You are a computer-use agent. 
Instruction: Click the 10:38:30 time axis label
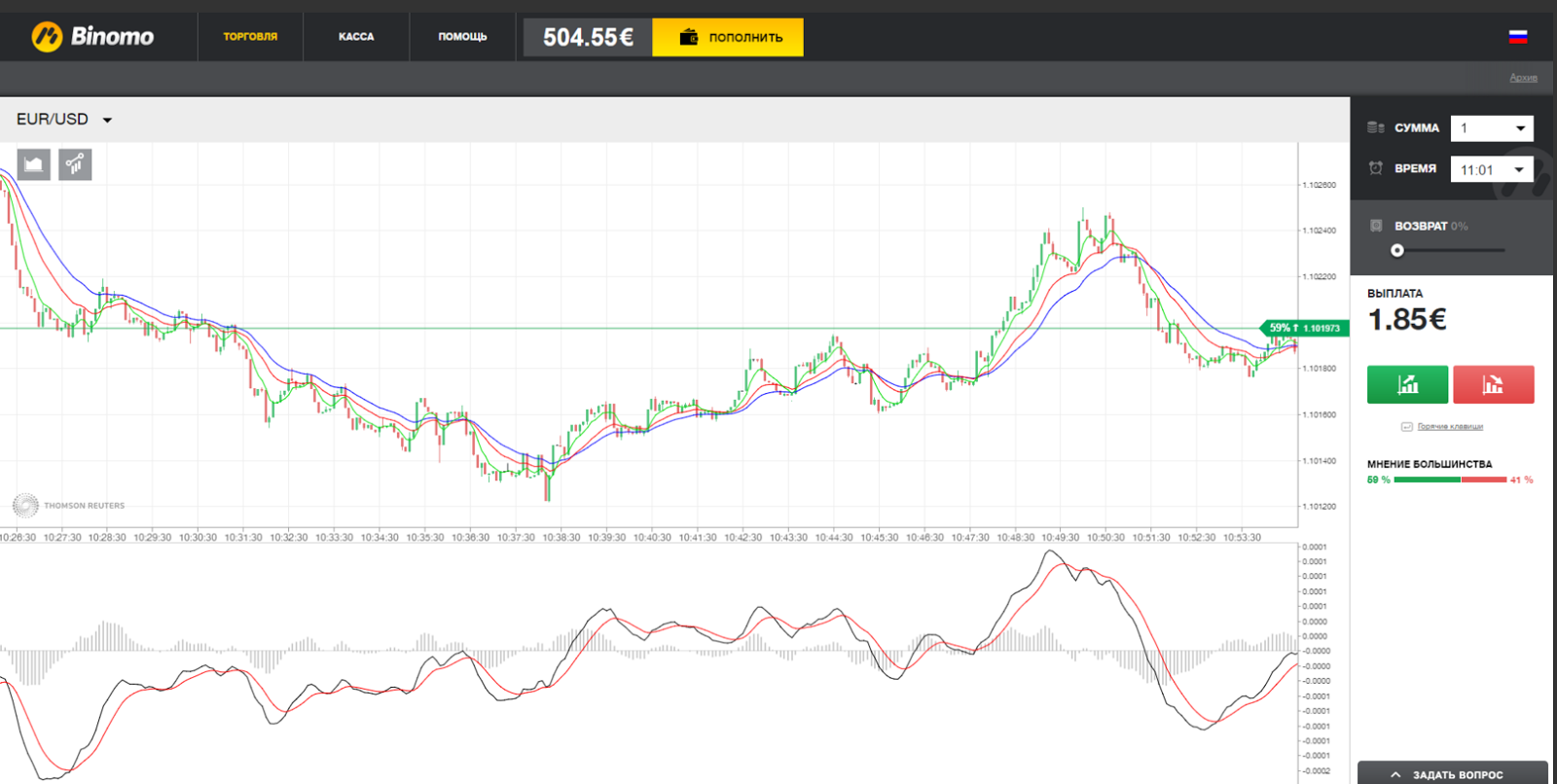pyautogui.click(x=561, y=537)
